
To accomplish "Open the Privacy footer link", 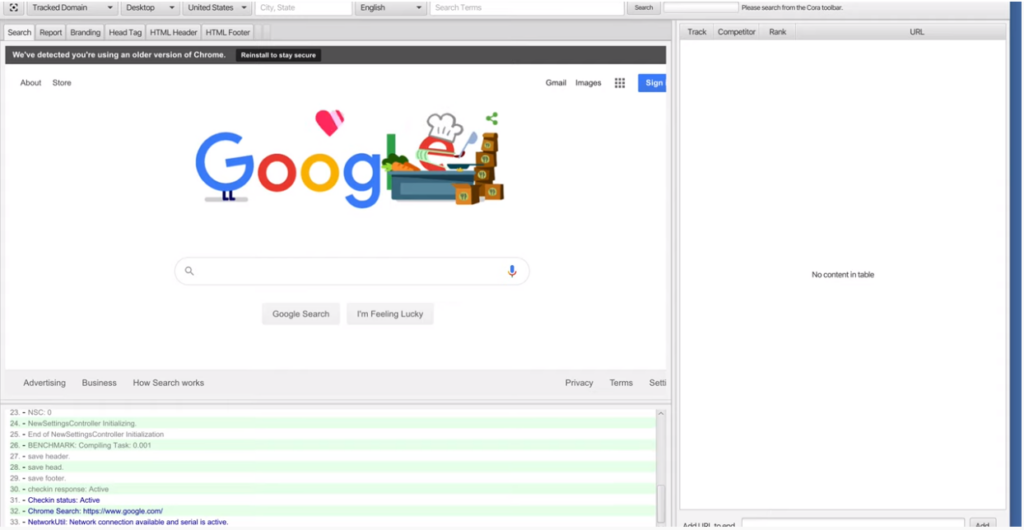I will pos(579,383).
